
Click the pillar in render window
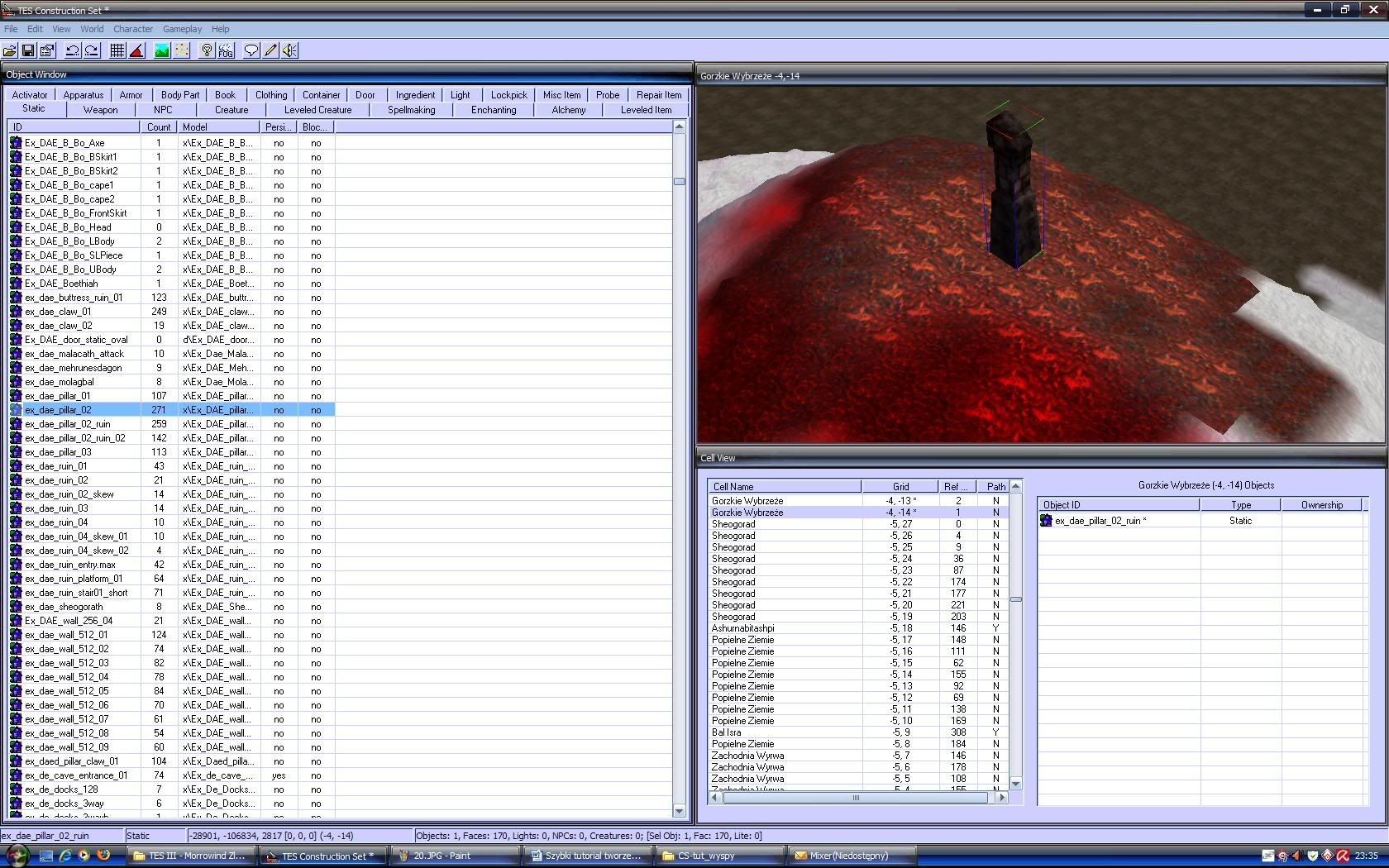(1014, 191)
